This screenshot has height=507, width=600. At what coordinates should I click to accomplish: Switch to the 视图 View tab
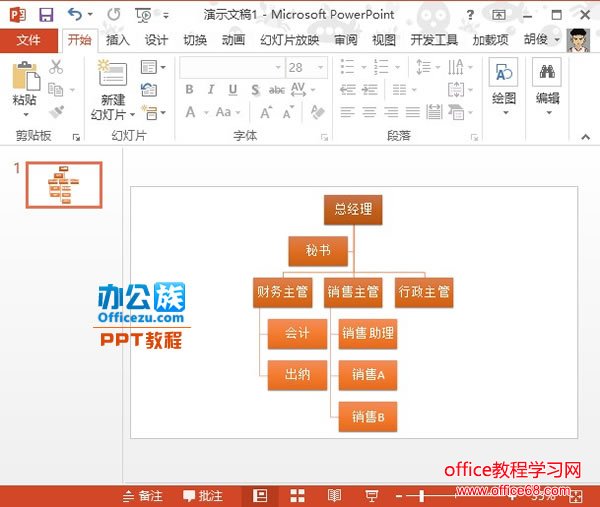[384, 40]
